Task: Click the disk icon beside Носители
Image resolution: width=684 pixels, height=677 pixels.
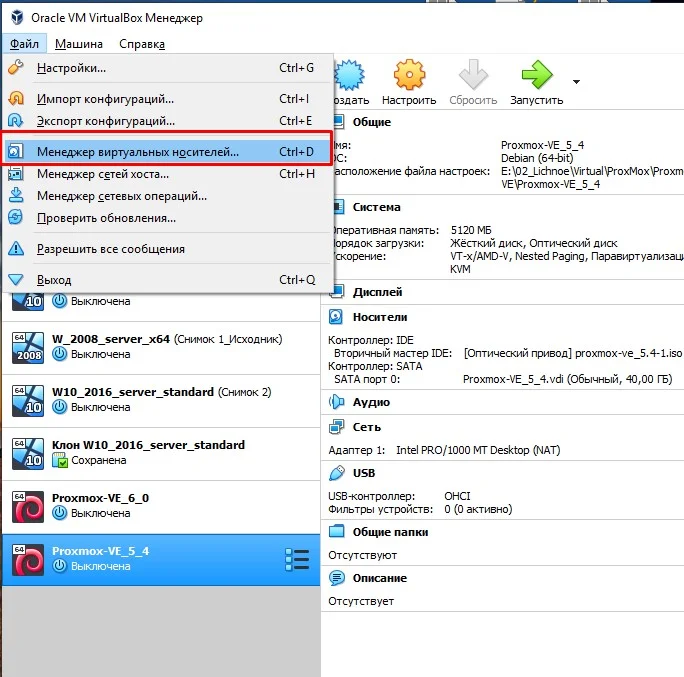Action: 336,317
